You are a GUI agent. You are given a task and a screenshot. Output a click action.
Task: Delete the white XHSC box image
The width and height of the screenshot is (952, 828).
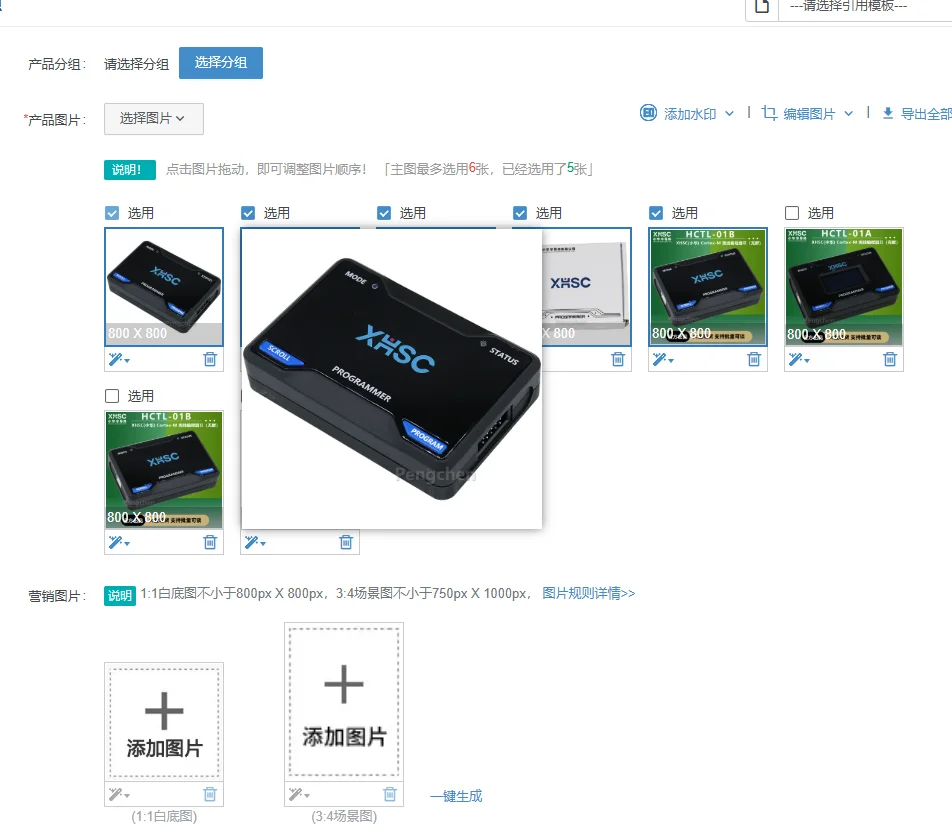(x=618, y=359)
